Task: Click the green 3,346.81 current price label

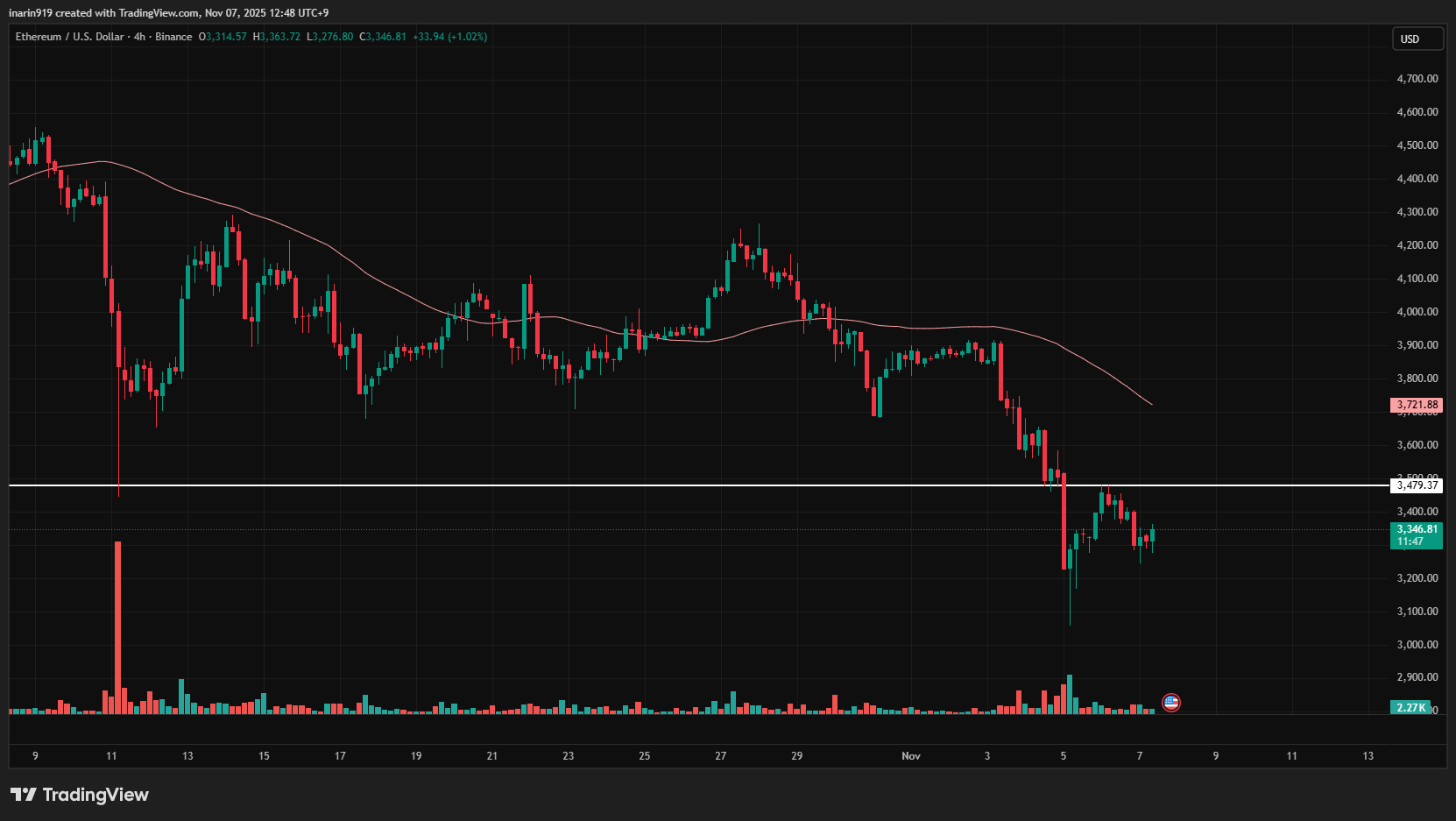Action: coord(1417,529)
